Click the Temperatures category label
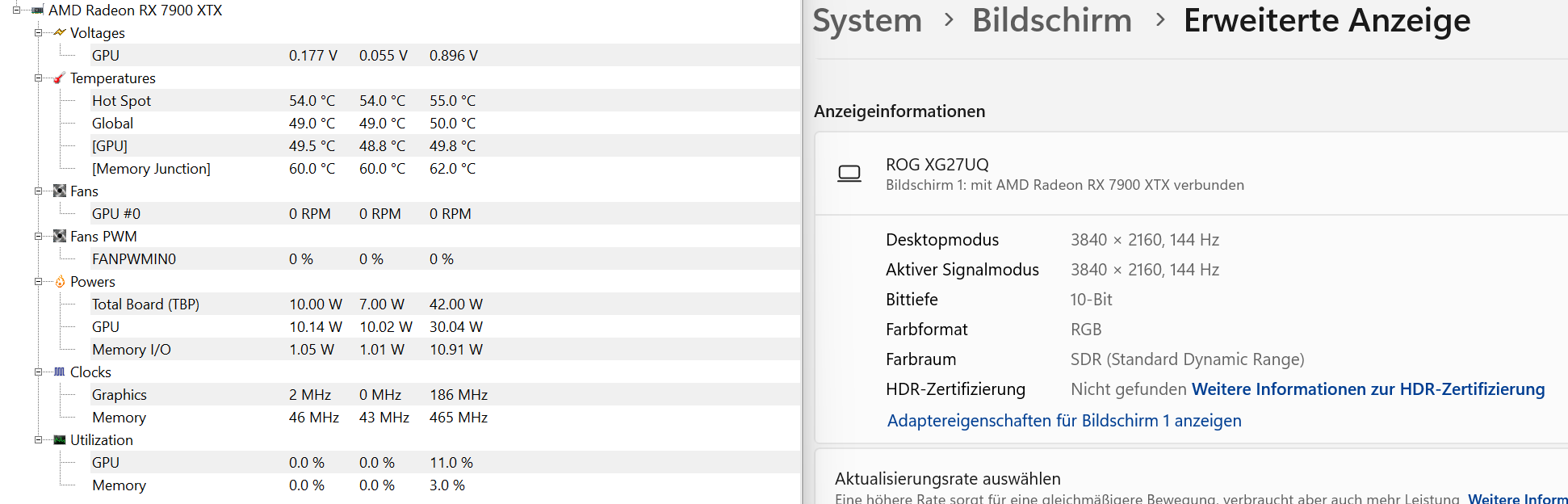1568x504 pixels. (x=113, y=78)
